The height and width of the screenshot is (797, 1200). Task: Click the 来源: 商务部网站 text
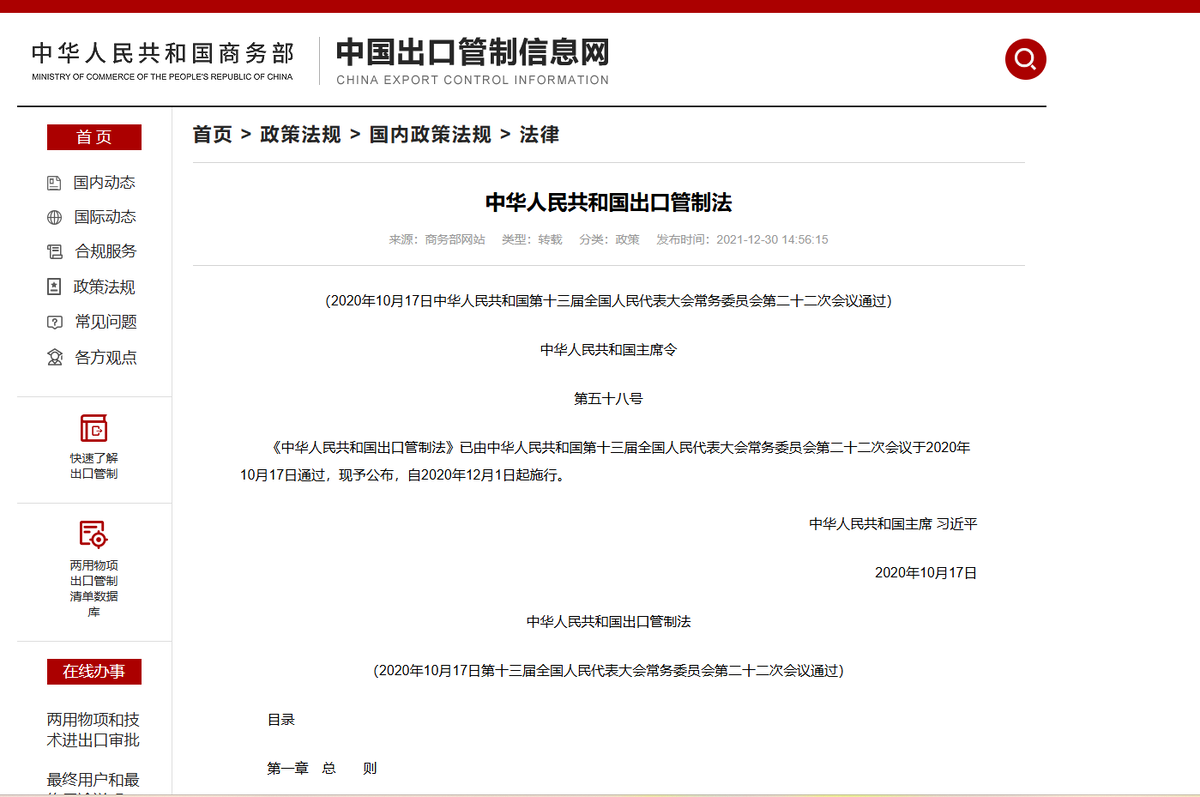point(437,240)
